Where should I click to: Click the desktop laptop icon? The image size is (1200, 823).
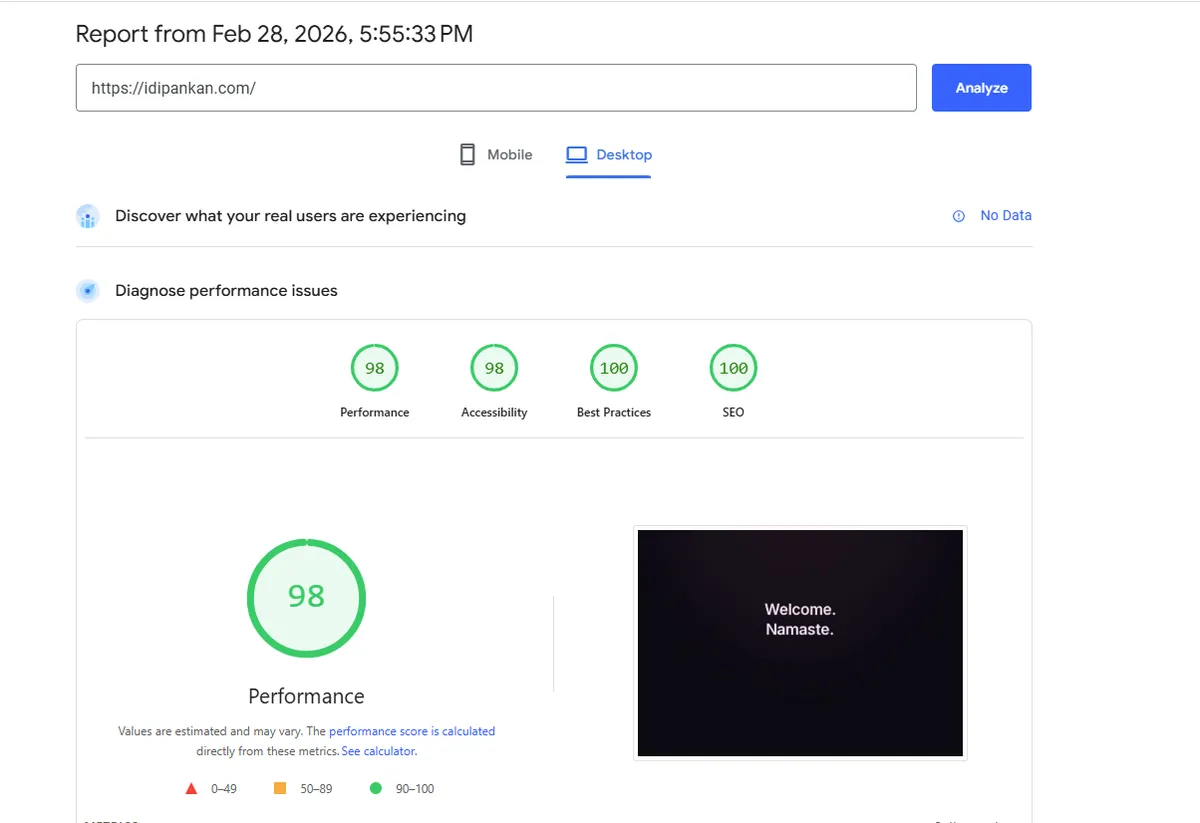tap(576, 154)
